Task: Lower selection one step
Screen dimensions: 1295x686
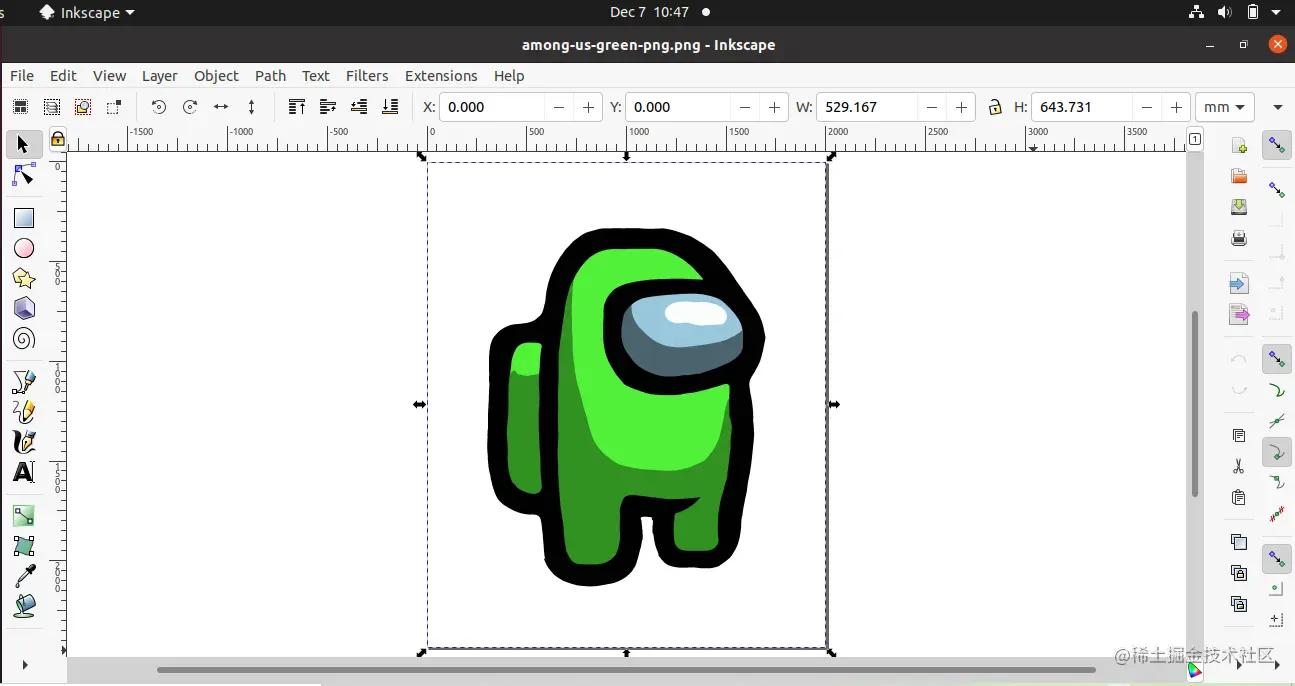Action: coord(359,107)
